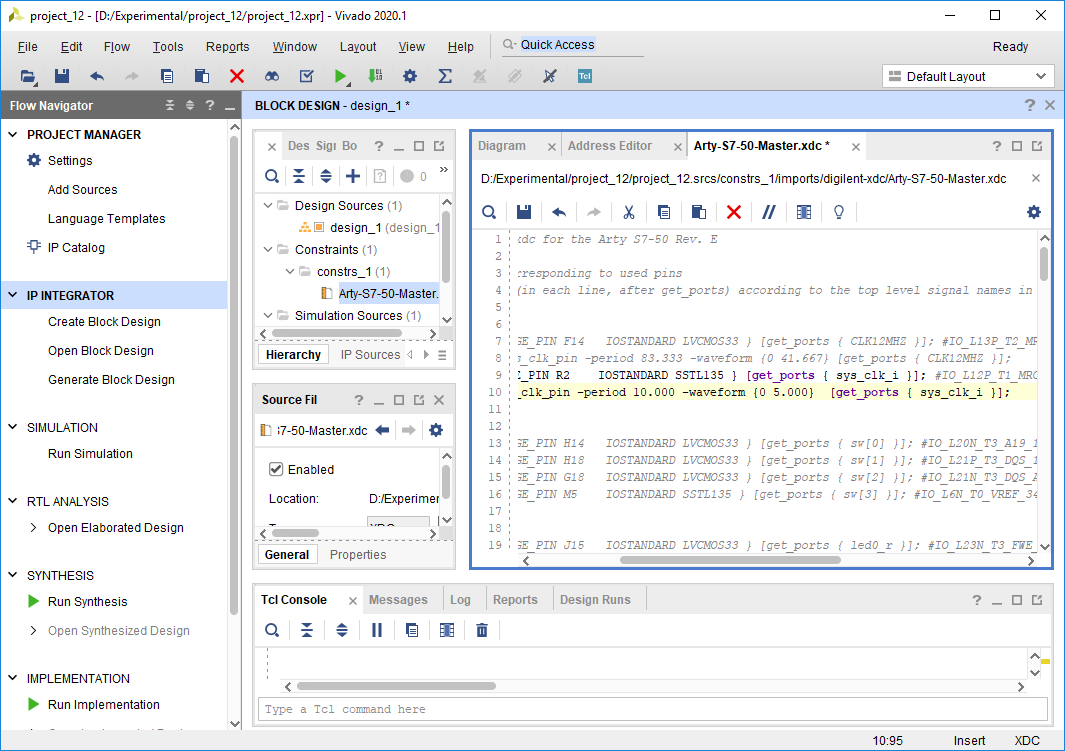Open Language Templates
Screen dimensions: 1065x751
coord(107,219)
